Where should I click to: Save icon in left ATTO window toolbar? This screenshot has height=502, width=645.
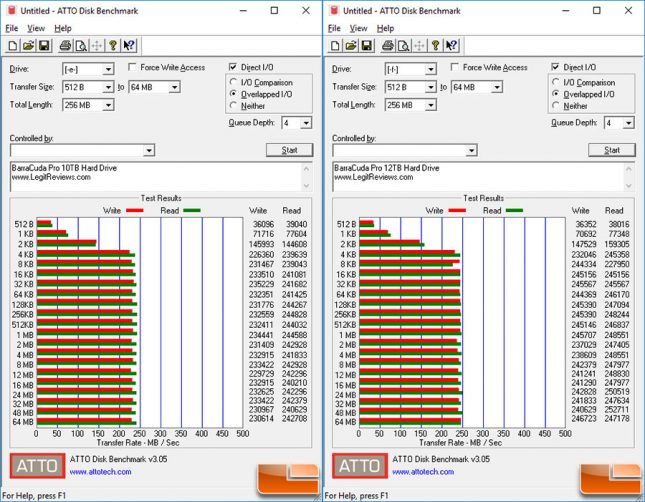click(44, 45)
